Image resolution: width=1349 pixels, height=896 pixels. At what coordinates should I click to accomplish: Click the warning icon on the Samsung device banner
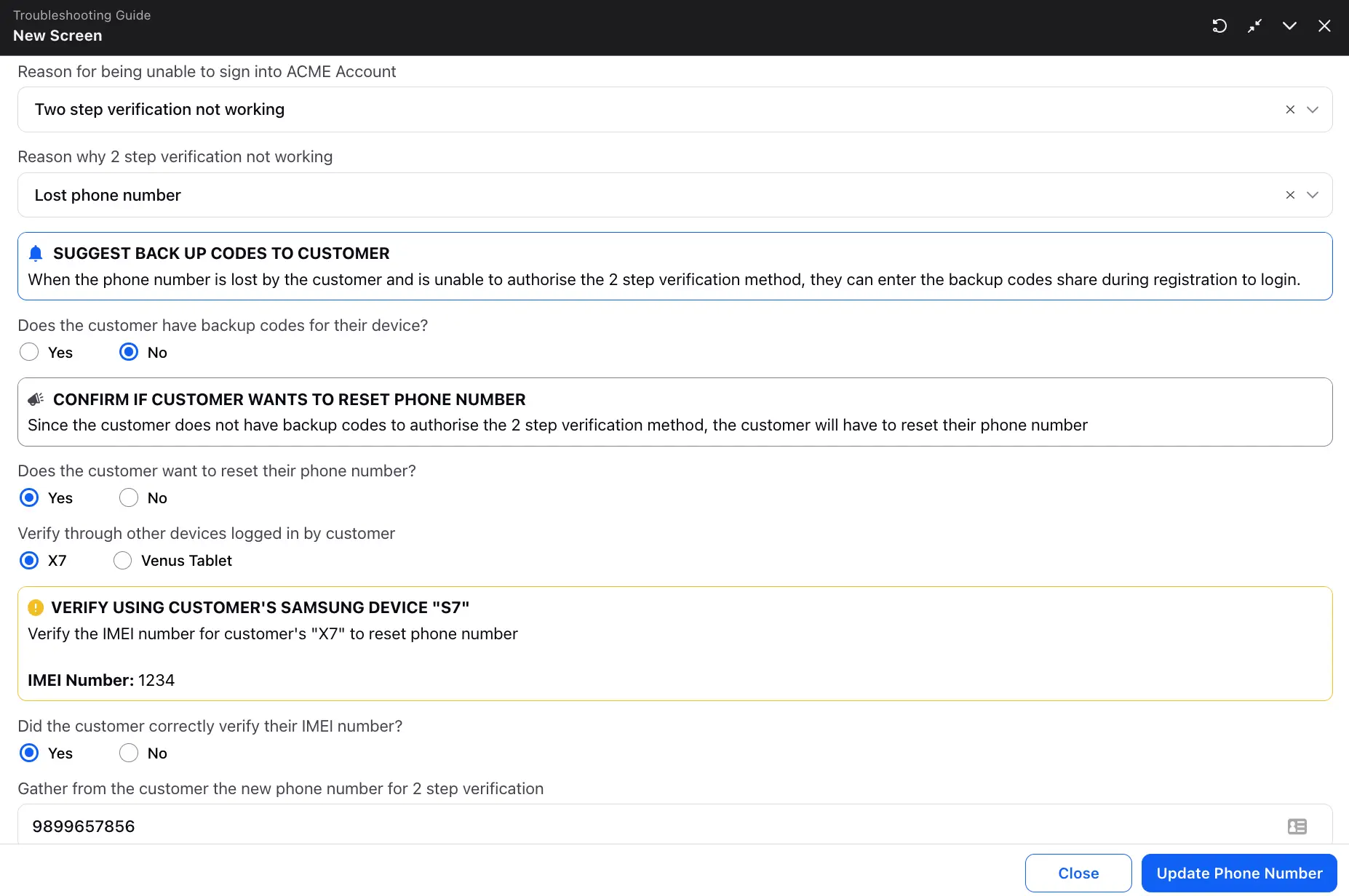36,607
